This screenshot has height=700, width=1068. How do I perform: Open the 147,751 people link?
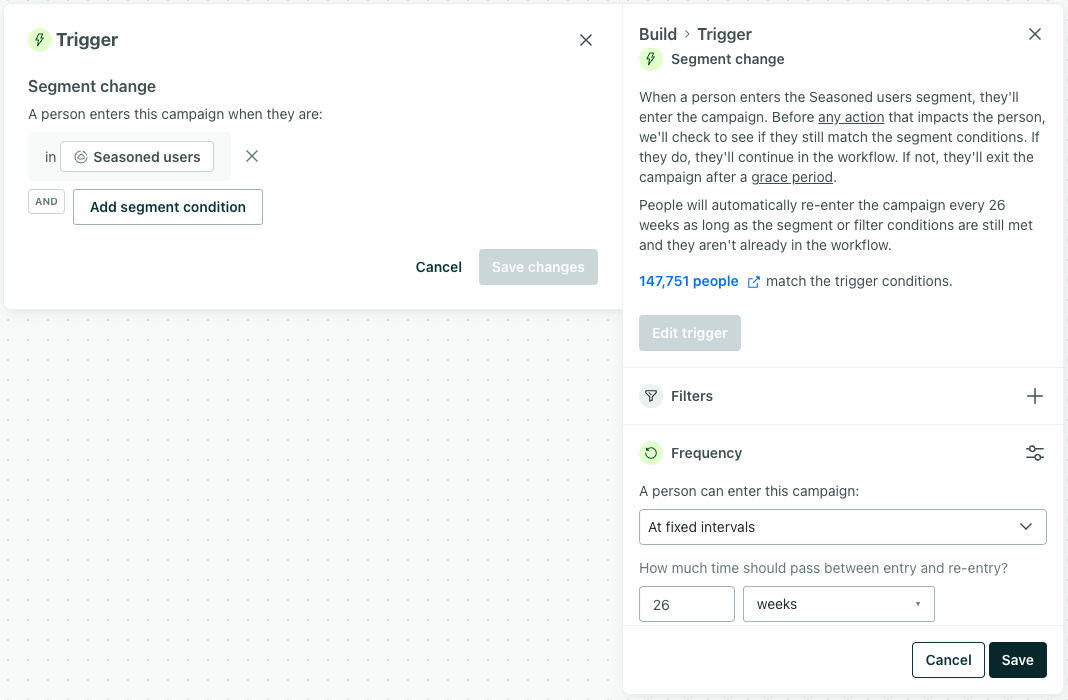tap(688, 281)
